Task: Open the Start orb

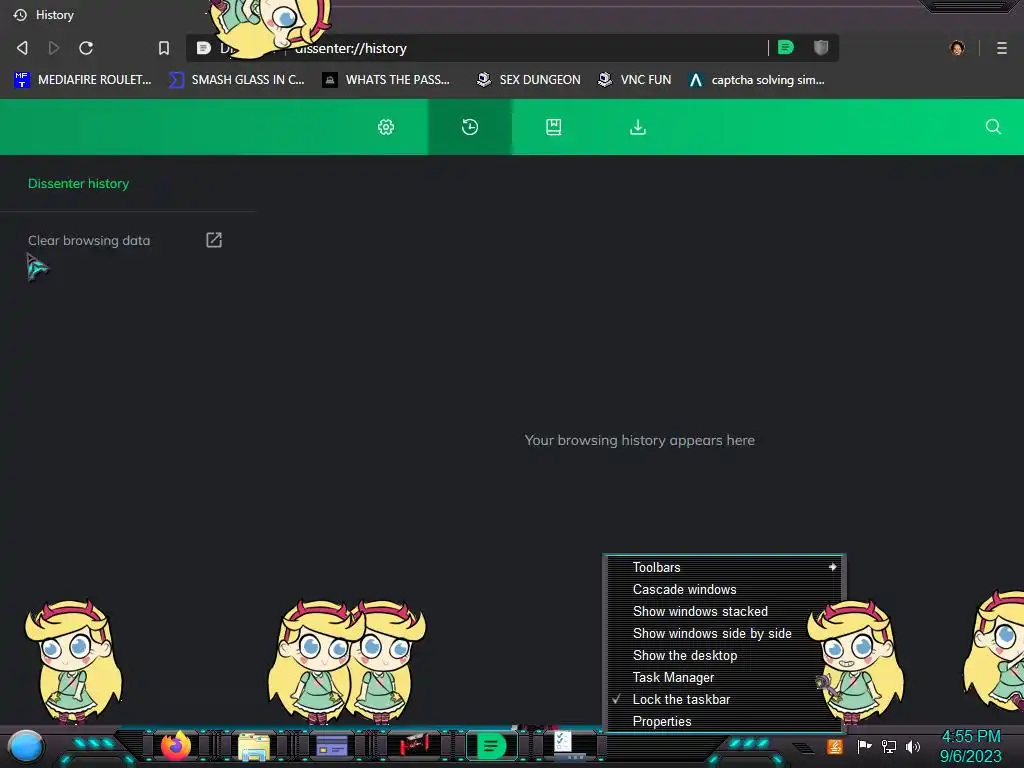Action: click(25, 746)
